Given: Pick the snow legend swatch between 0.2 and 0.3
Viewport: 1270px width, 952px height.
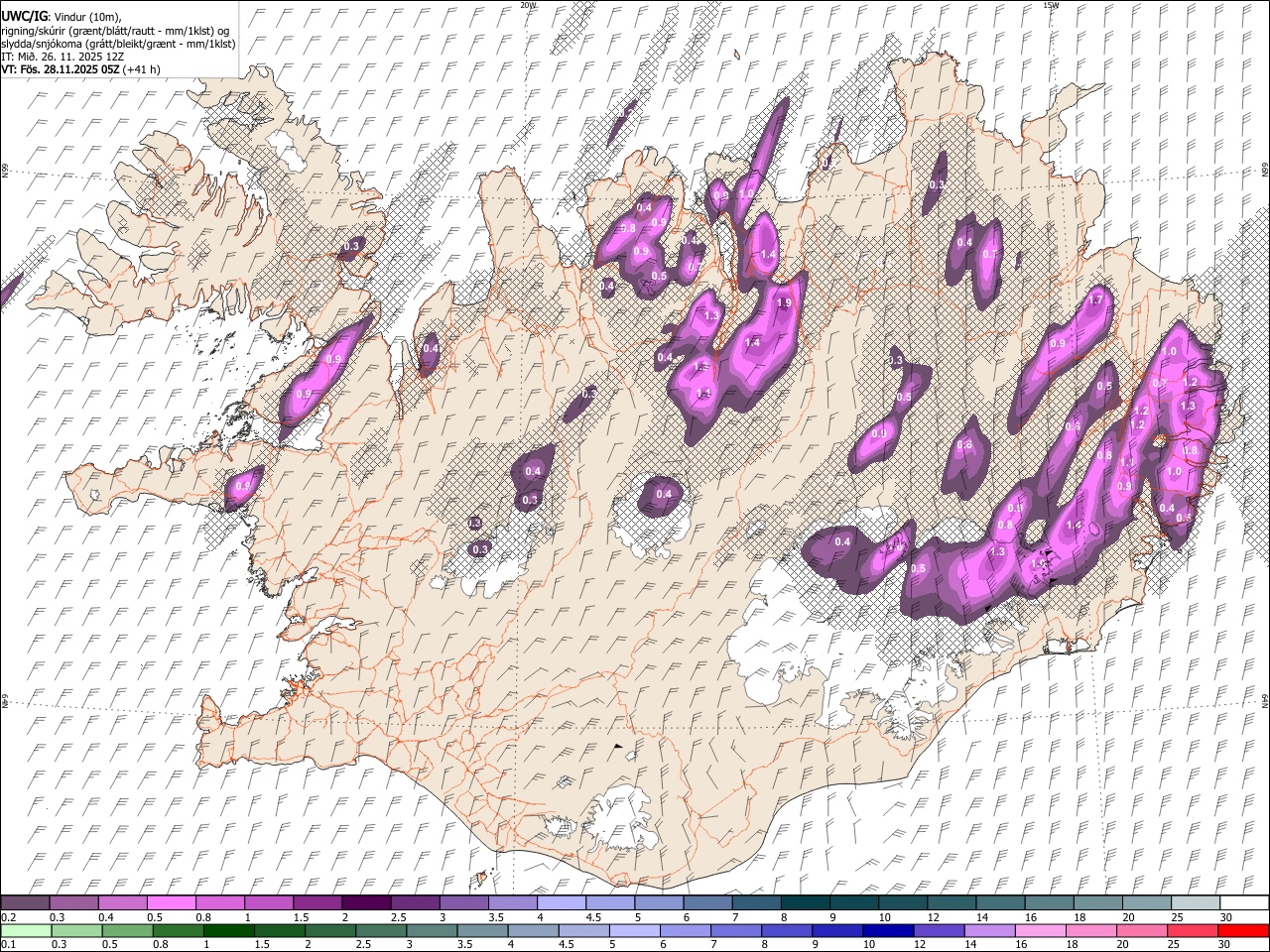Looking at the screenshot, I should click(x=25, y=902).
